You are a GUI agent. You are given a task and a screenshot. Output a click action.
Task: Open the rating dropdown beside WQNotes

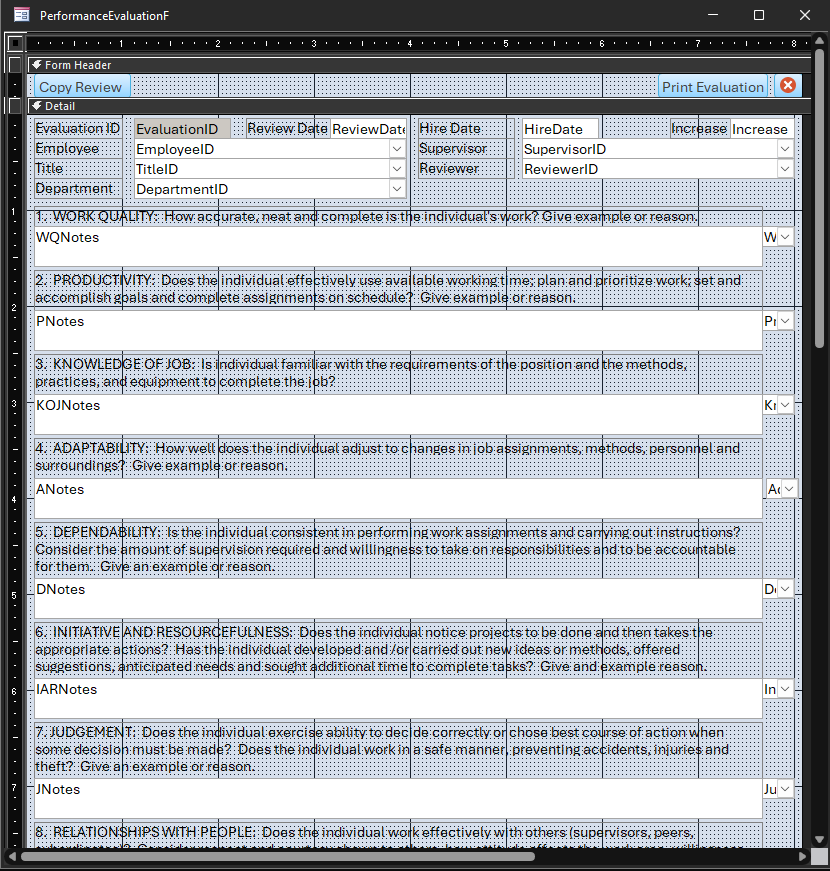[x=785, y=237]
